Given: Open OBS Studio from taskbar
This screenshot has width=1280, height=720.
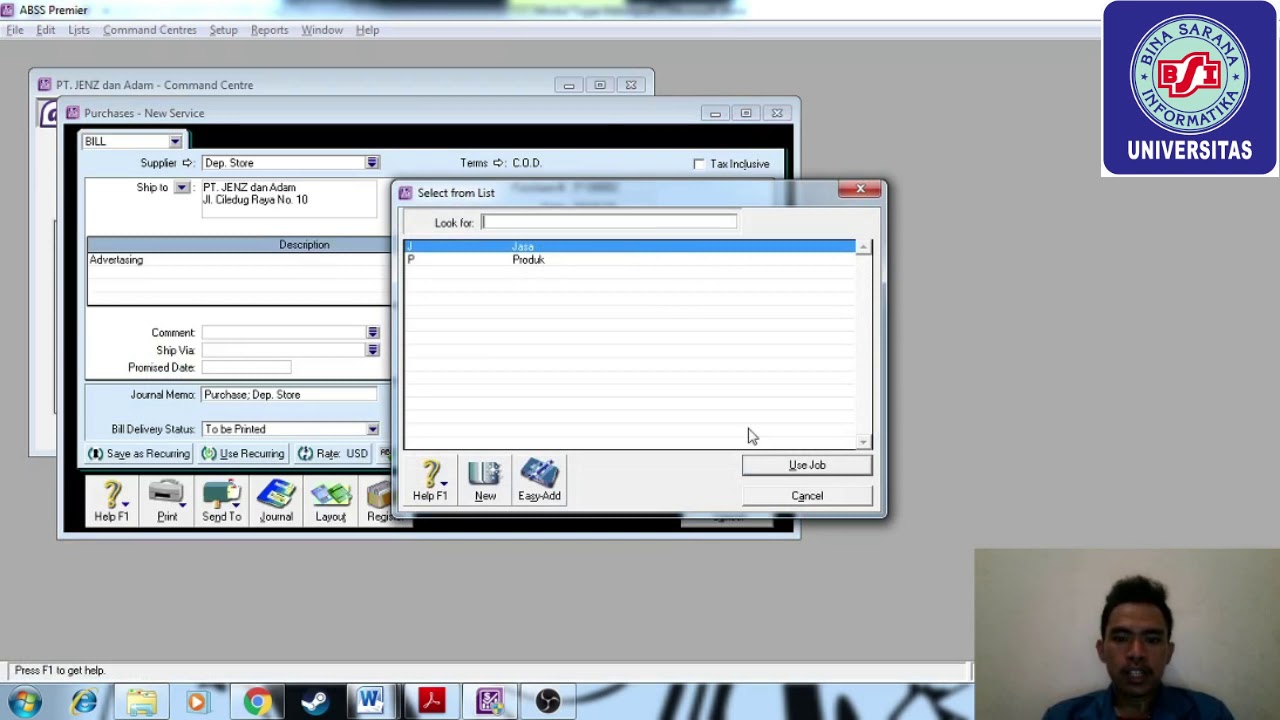Looking at the screenshot, I should tap(547, 702).
